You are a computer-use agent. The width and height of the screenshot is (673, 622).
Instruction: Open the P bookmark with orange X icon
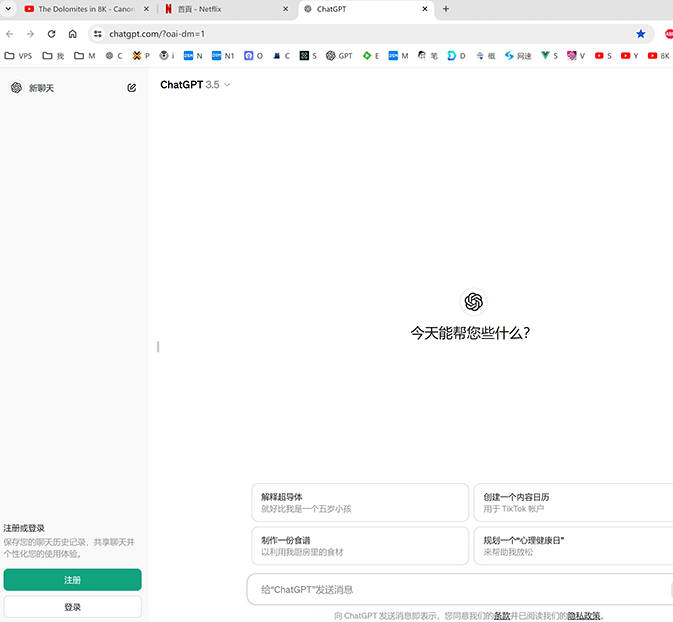click(141, 56)
